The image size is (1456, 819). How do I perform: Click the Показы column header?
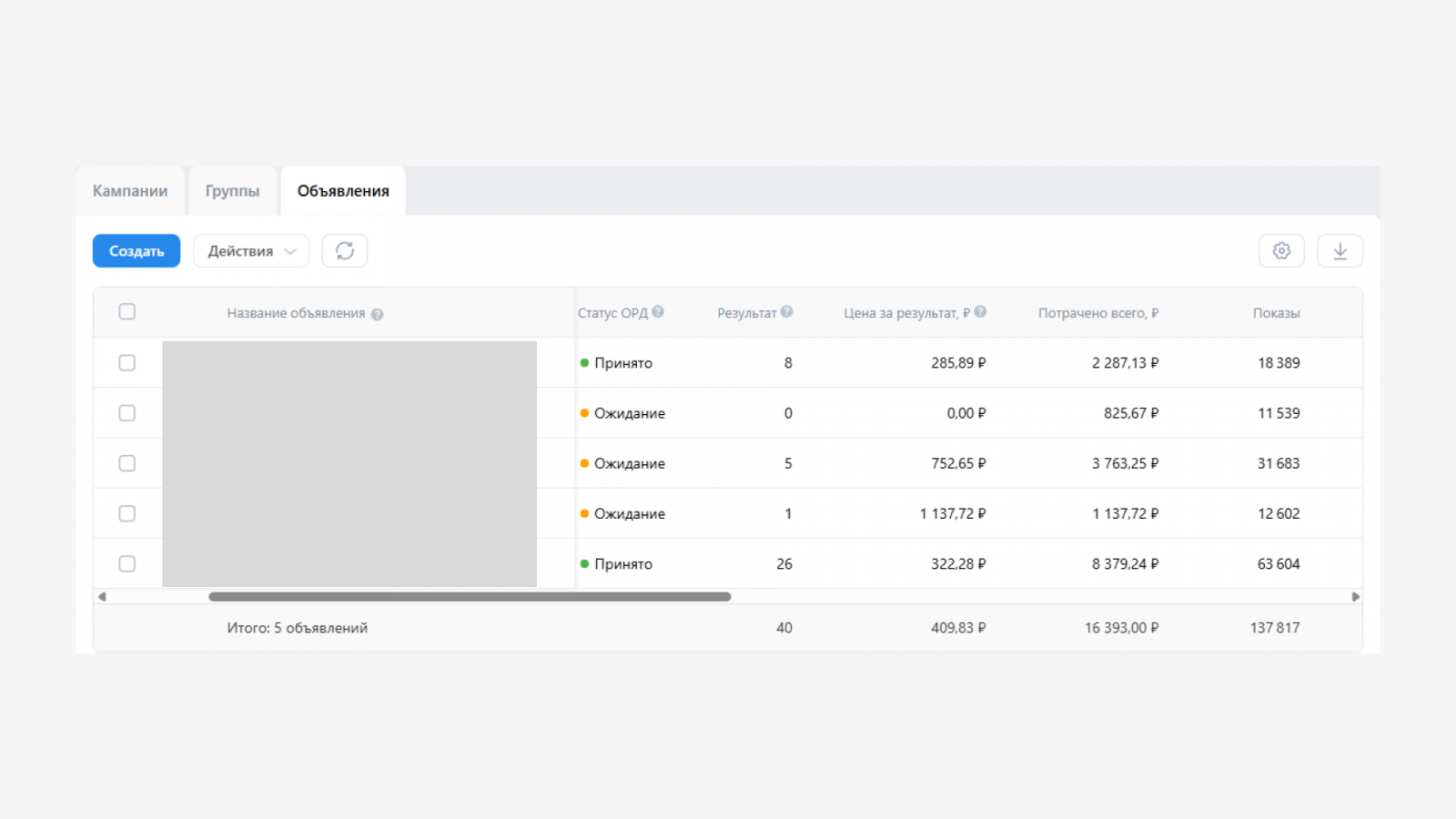[x=1276, y=313]
